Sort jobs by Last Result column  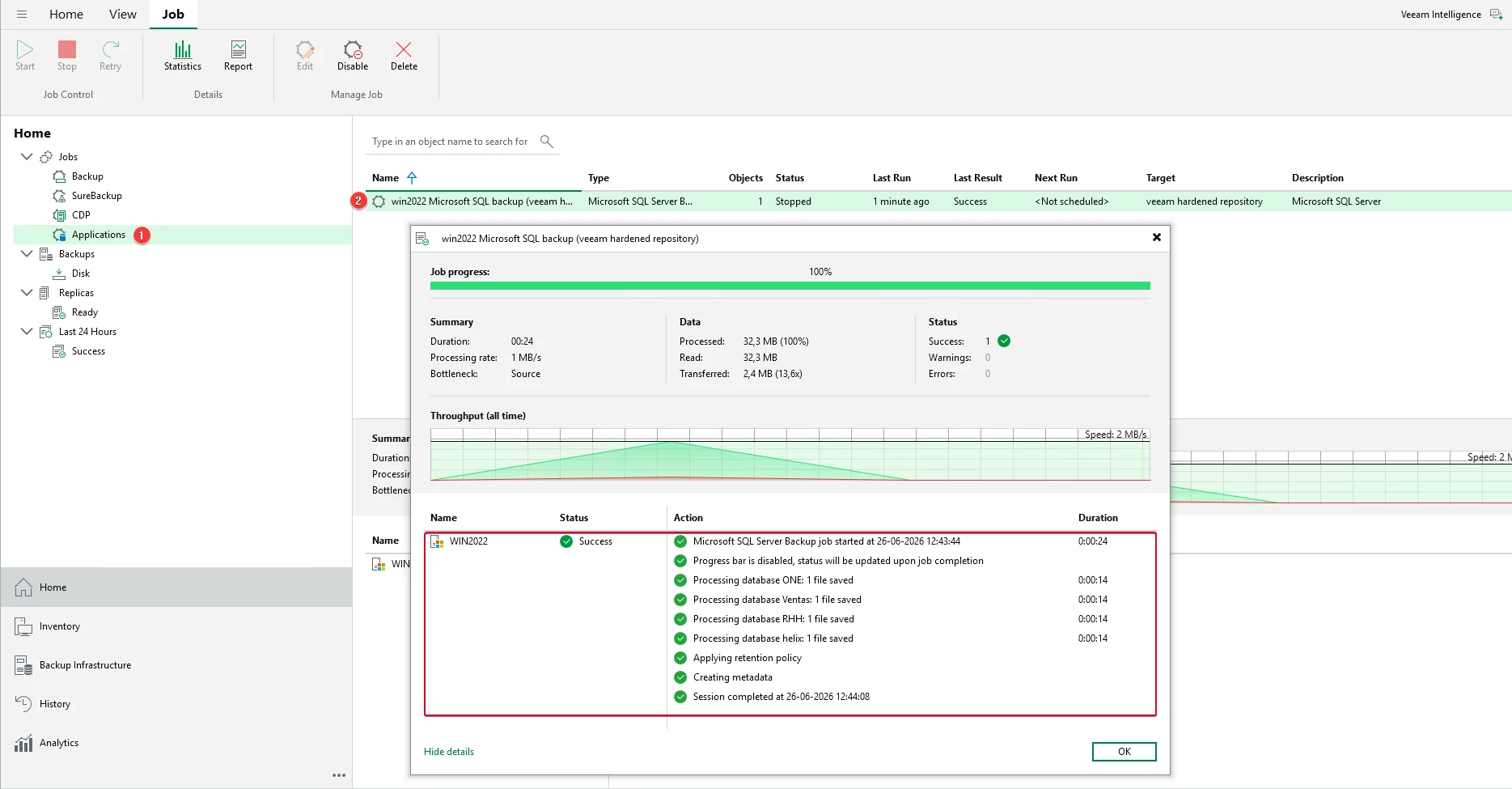[977, 178]
